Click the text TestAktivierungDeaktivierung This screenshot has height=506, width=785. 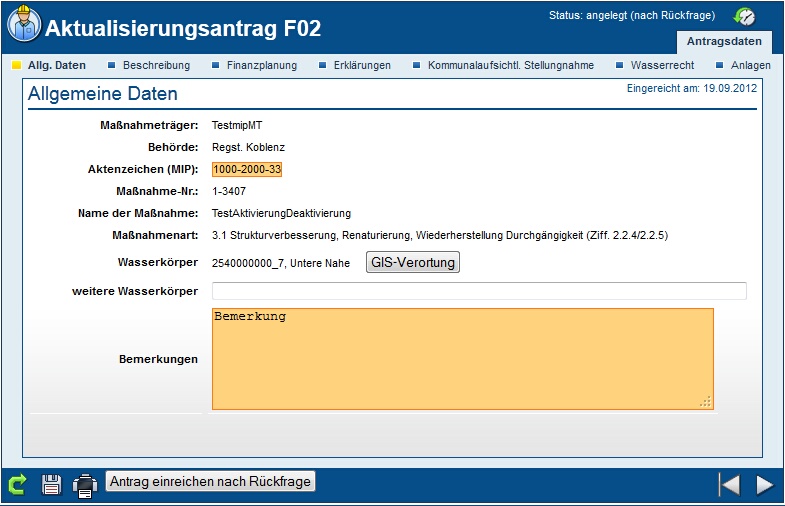click(x=281, y=213)
